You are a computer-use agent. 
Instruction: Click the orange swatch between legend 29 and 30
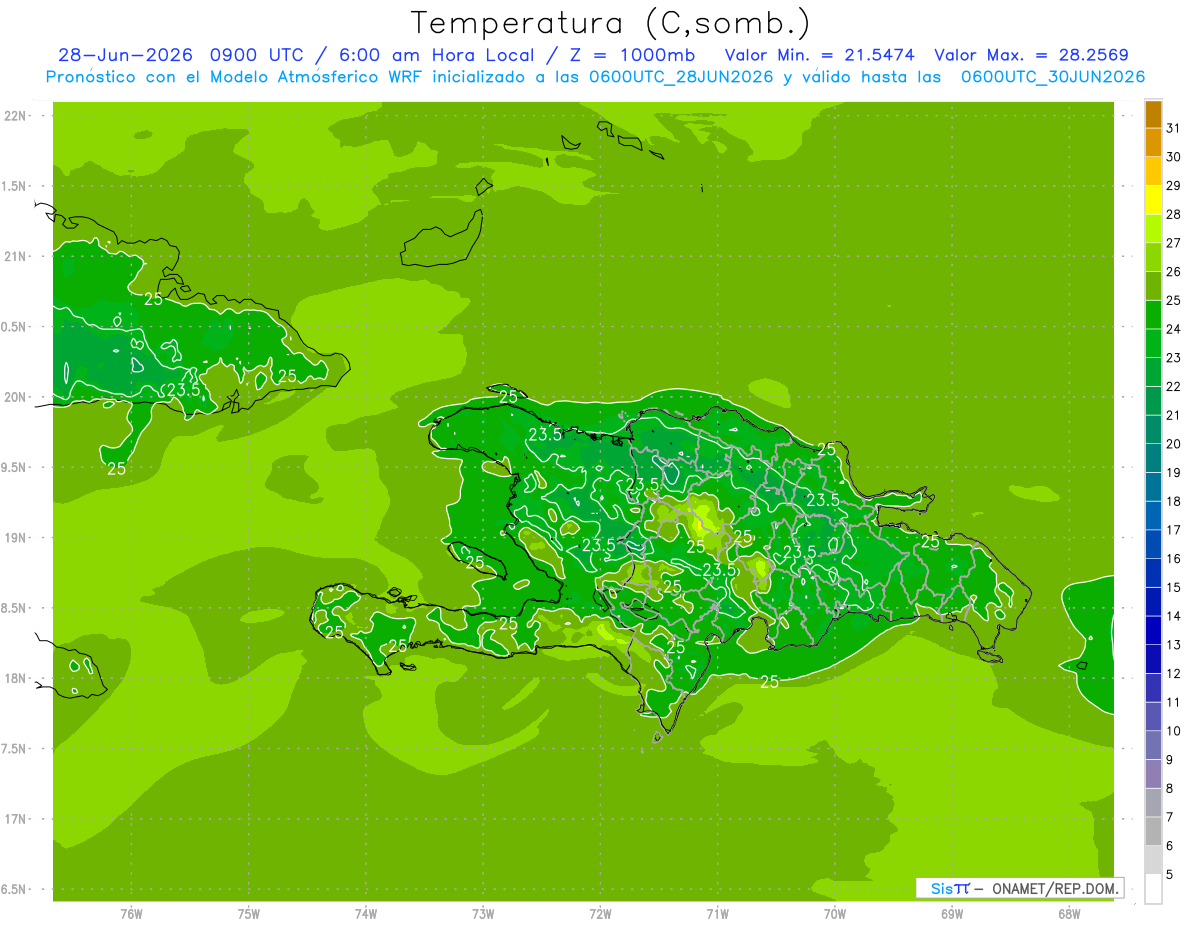tap(1153, 170)
